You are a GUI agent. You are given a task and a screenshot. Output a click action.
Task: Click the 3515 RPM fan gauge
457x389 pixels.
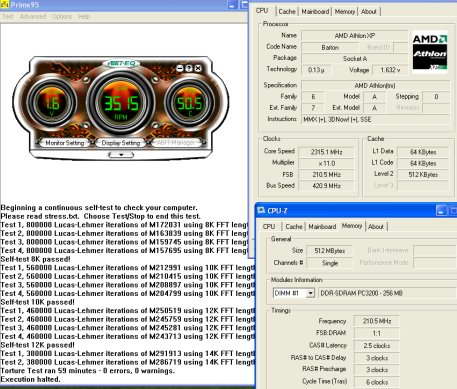click(121, 102)
